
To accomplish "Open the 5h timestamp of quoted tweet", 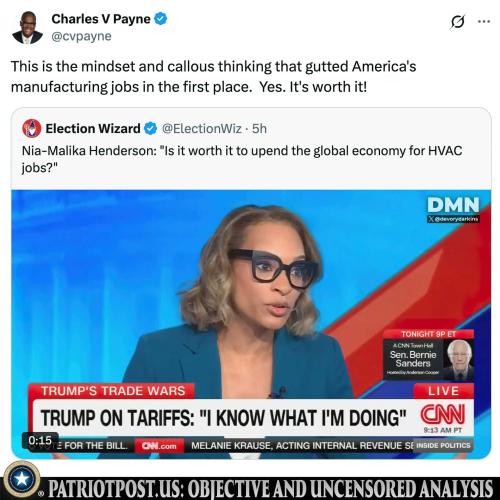I will pyautogui.click(x=259, y=128).
